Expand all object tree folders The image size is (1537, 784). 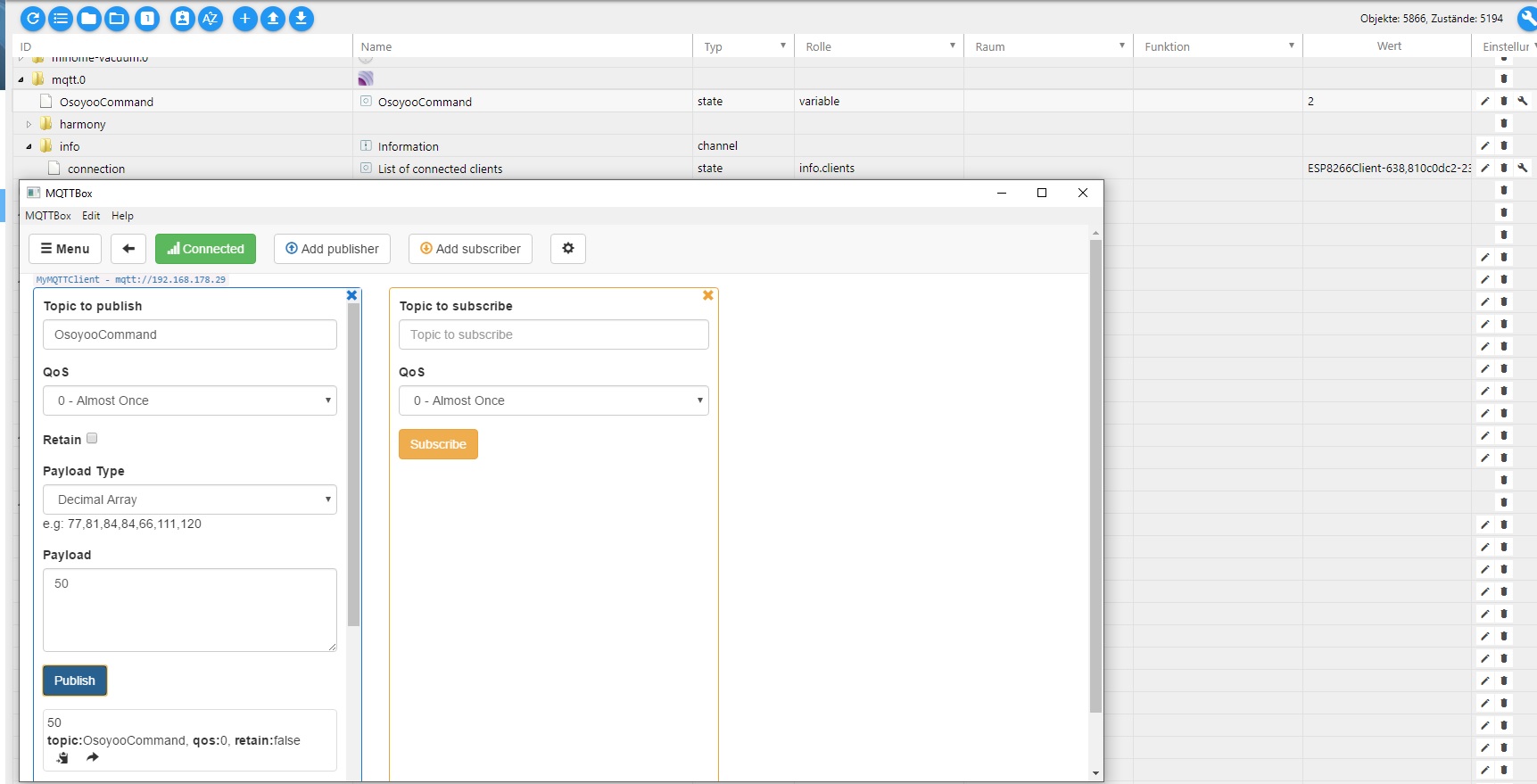click(117, 18)
